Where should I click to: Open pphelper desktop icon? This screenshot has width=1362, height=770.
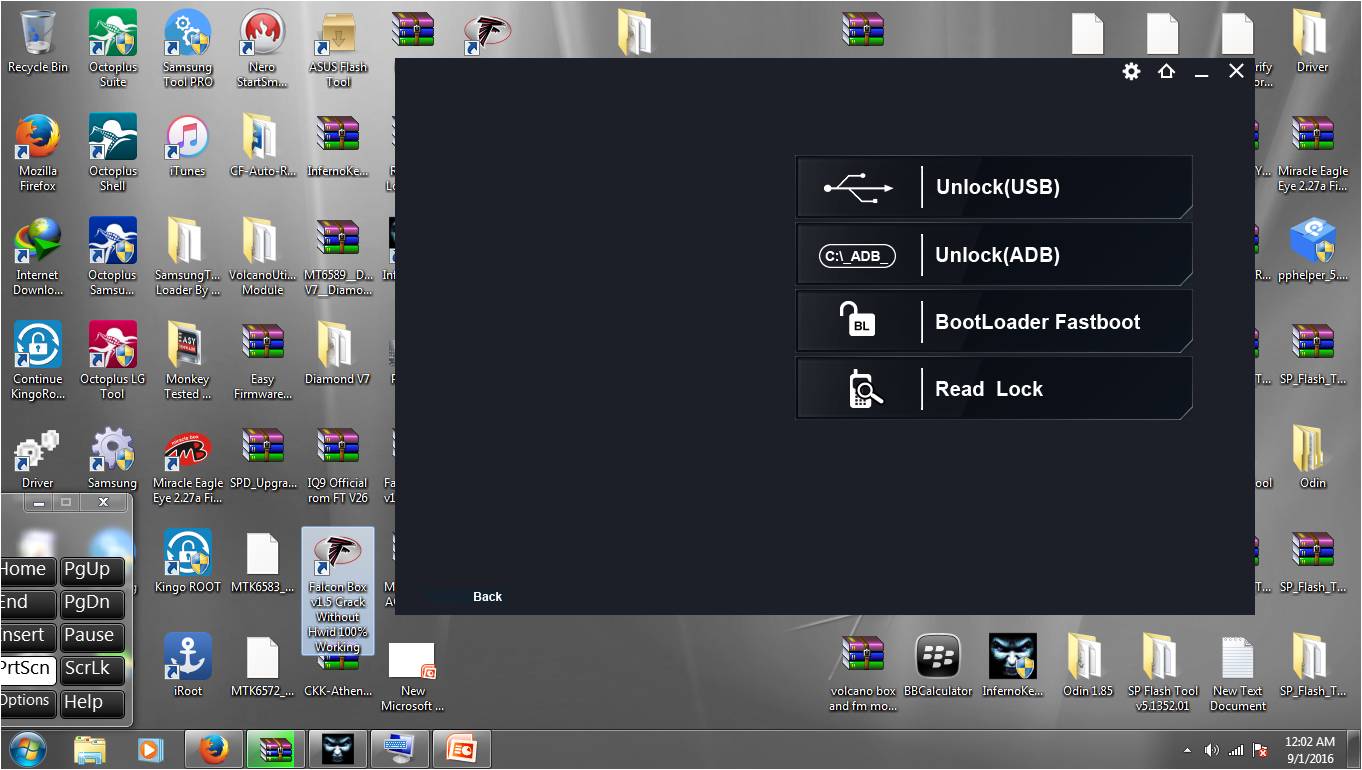click(1312, 250)
